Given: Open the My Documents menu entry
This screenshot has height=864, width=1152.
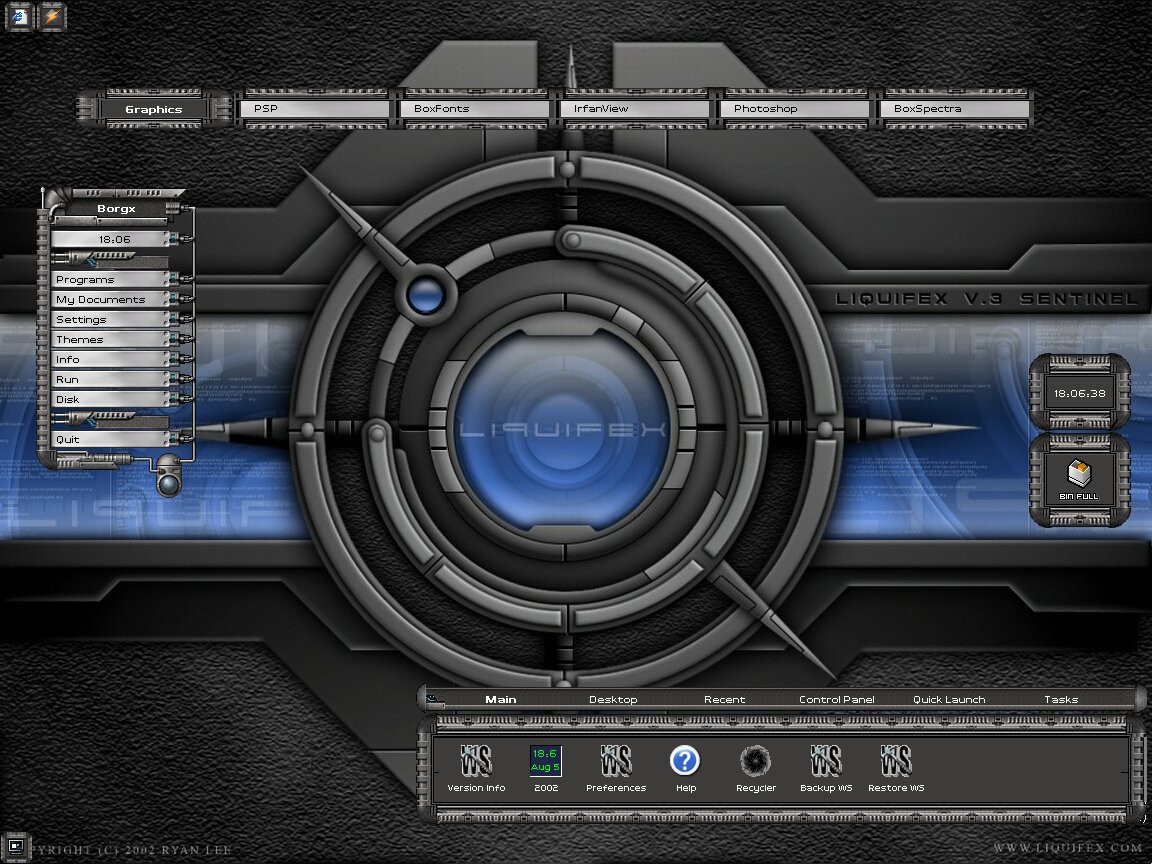Looking at the screenshot, I should (110, 299).
